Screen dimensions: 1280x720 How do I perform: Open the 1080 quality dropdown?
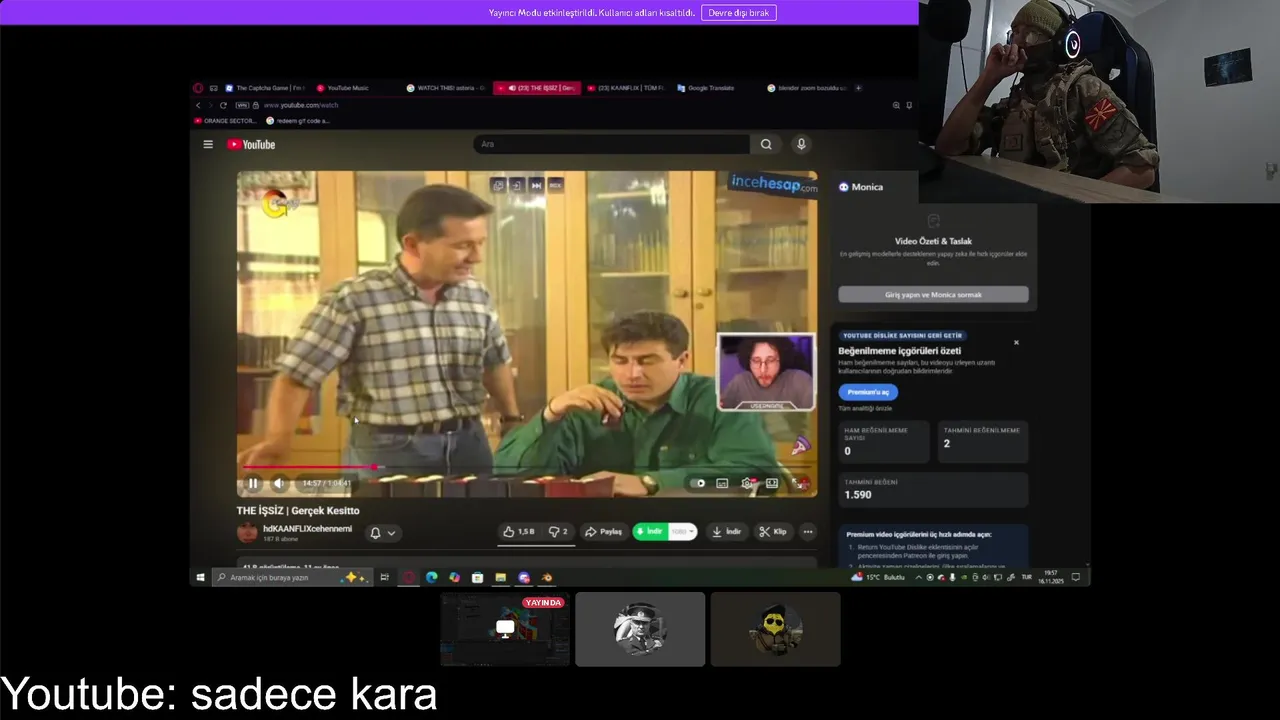[682, 532]
